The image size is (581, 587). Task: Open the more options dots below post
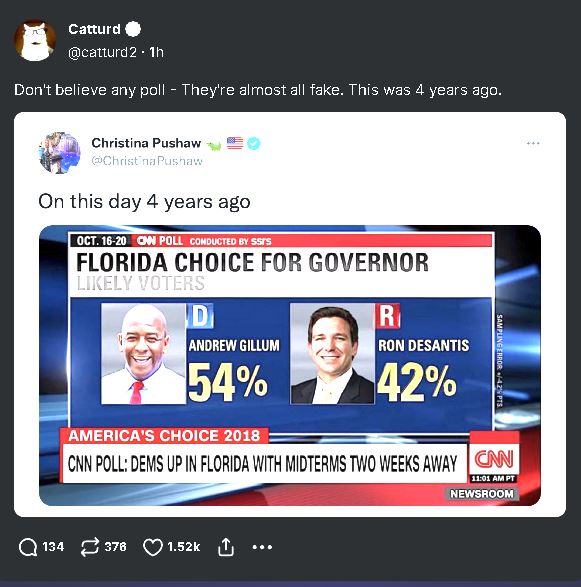point(262,547)
